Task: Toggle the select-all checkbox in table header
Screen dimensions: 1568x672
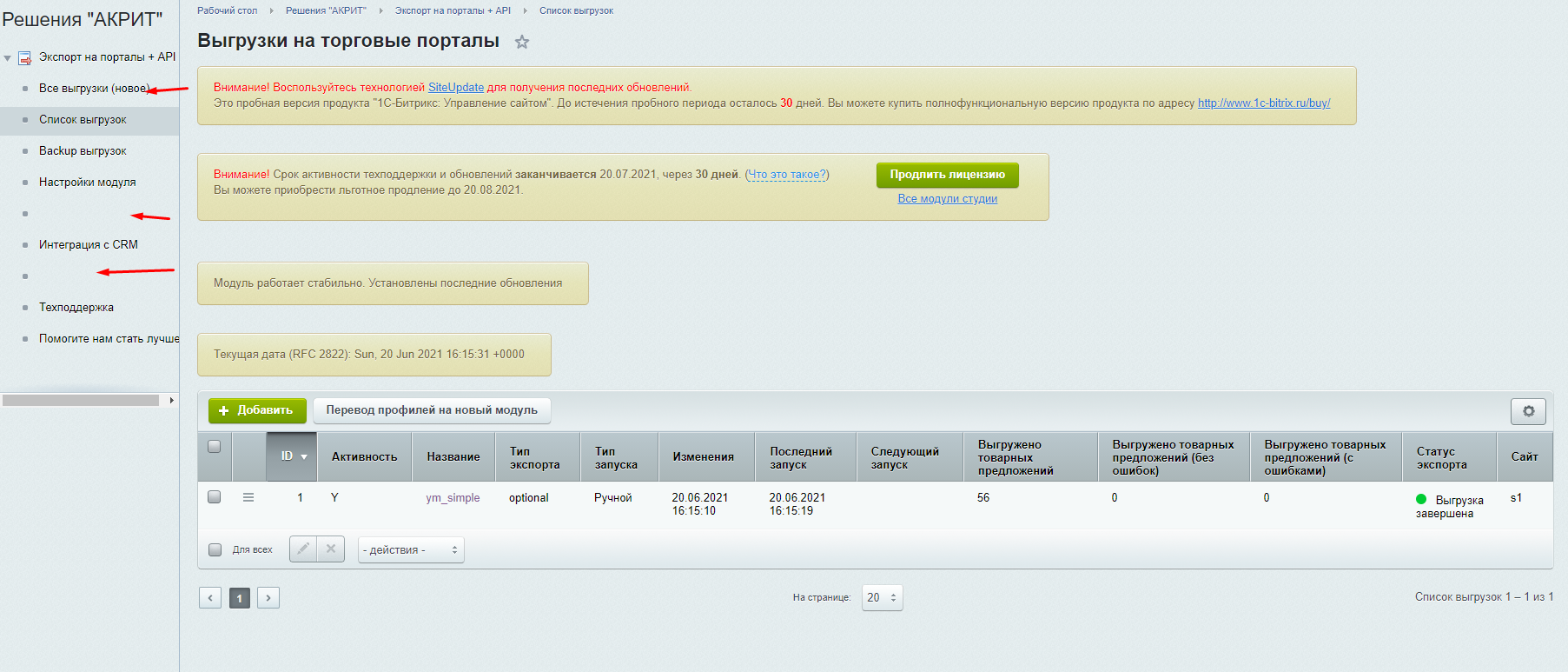Action: tap(215, 447)
